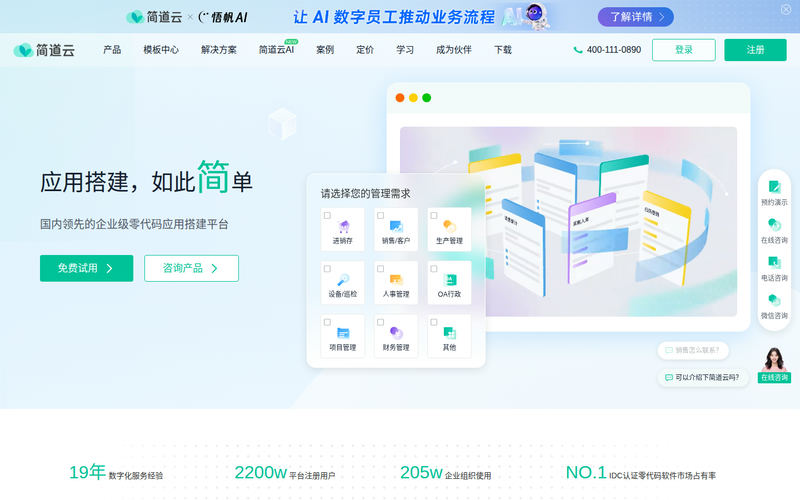Close the top AI banner

tap(786, 9)
